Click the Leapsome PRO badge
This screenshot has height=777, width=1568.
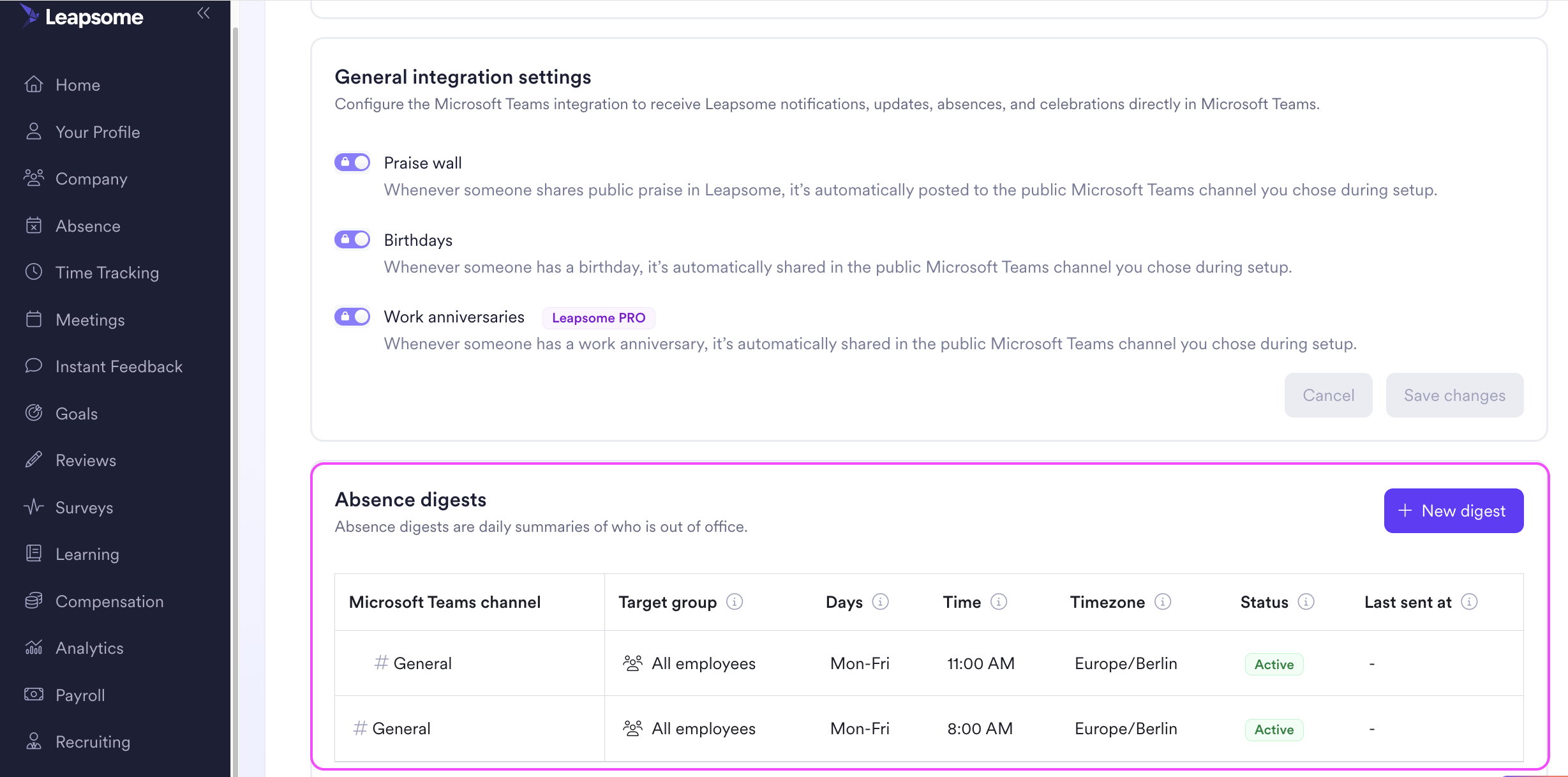598,318
